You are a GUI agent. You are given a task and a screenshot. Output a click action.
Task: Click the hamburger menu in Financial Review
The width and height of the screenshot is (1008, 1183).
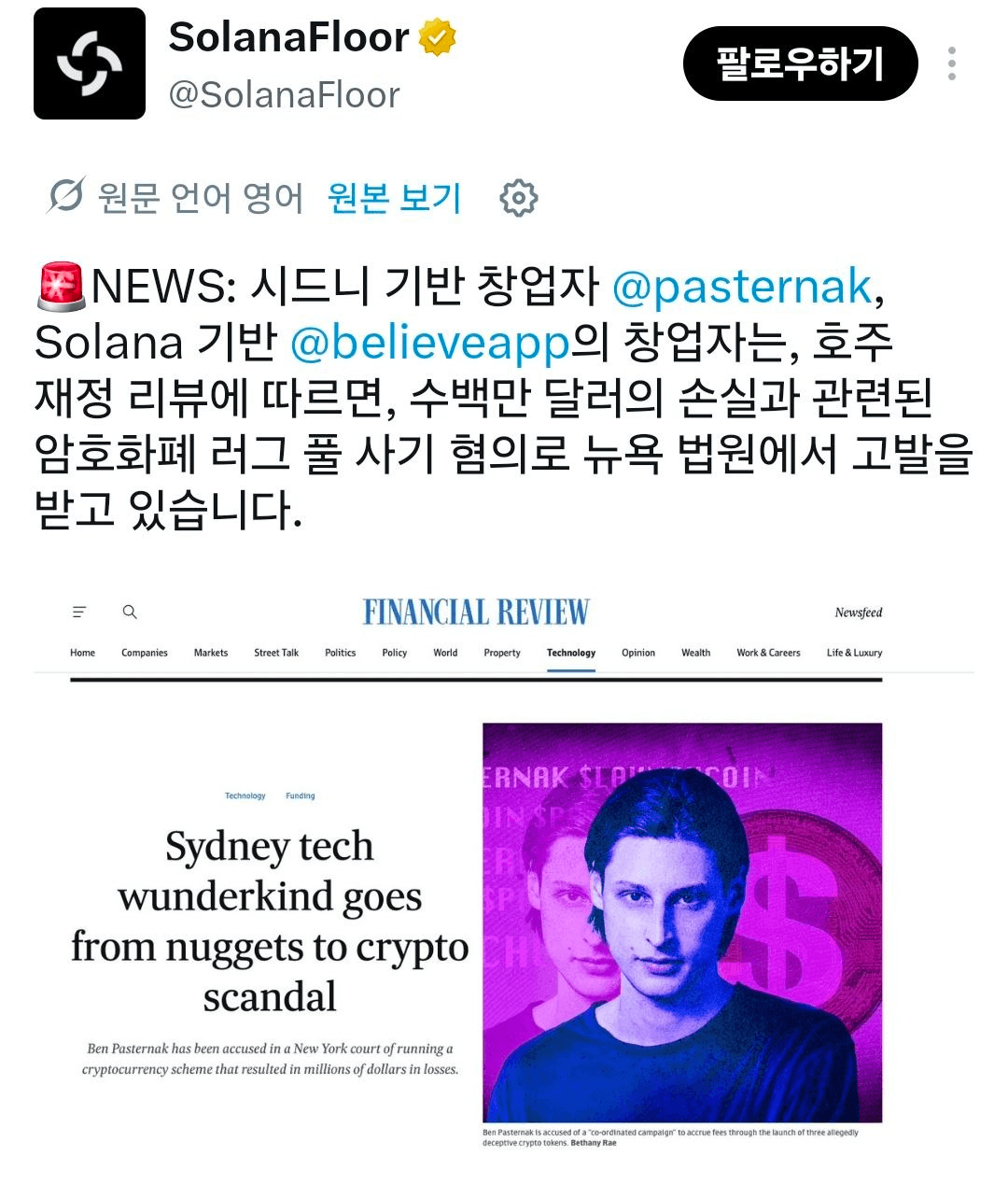click(79, 613)
